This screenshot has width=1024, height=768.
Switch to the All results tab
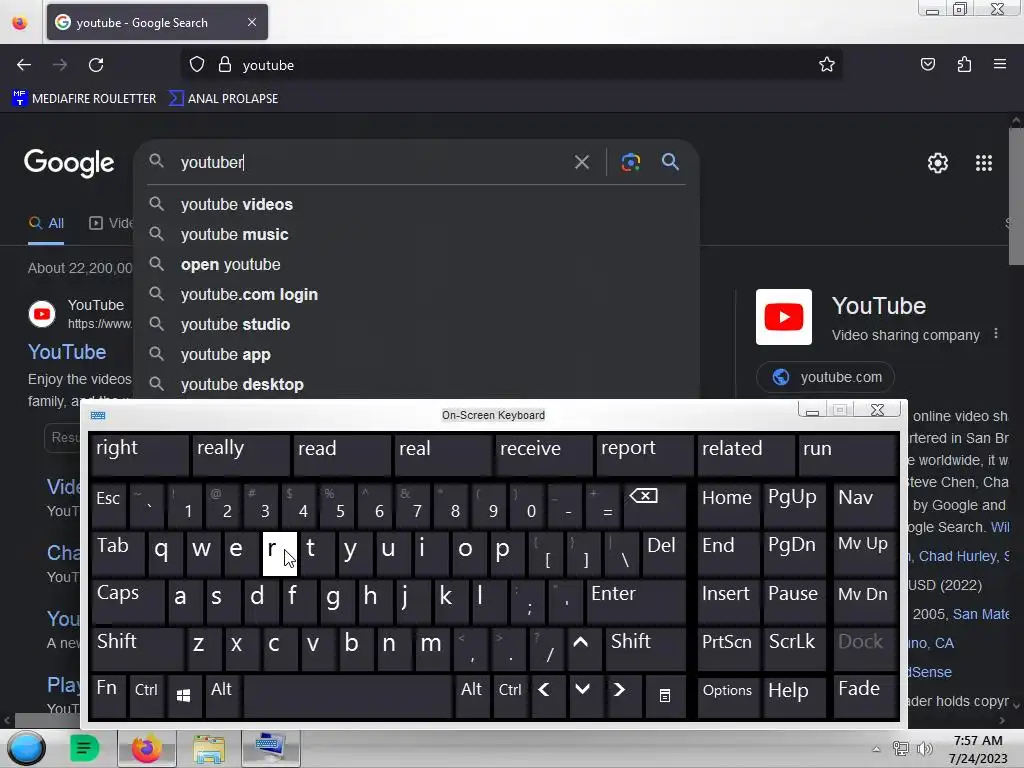click(46, 223)
